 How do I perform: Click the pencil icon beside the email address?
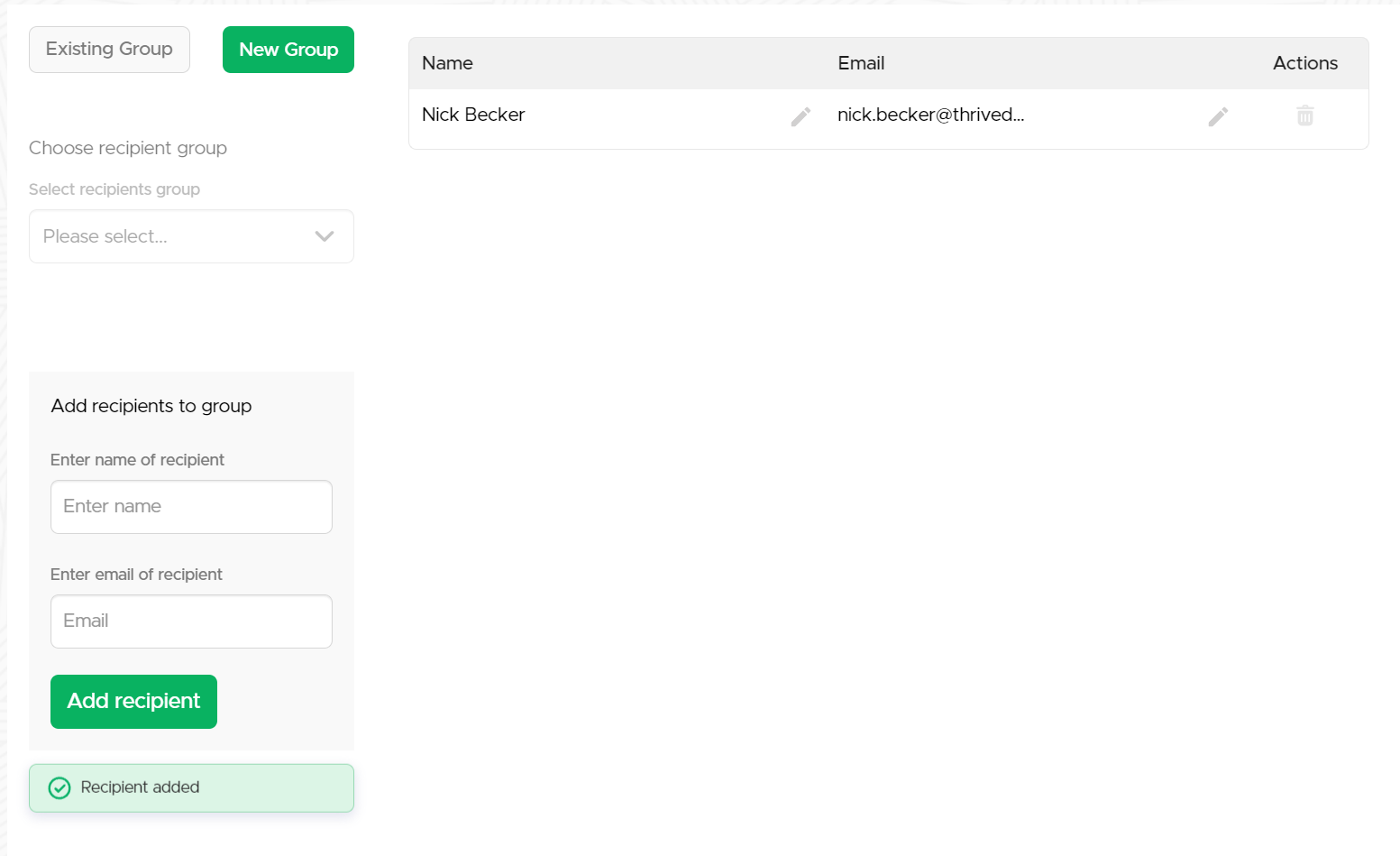pos(1218,116)
